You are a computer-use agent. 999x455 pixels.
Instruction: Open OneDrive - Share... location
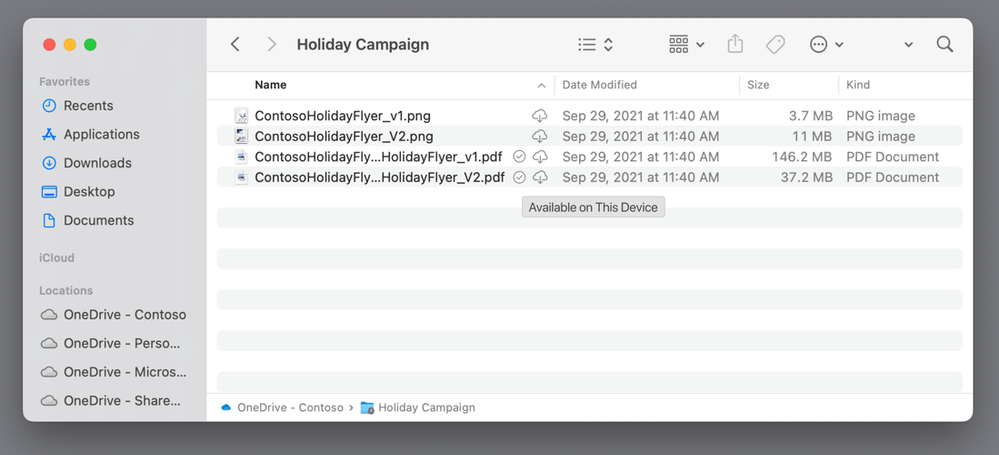[x=122, y=401]
